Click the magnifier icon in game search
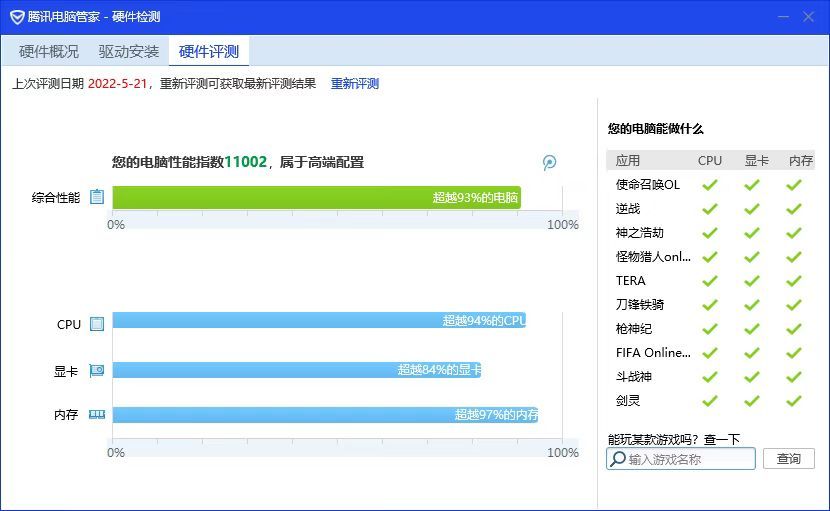Viewport: 830px width, 511px height. (618, 459)
